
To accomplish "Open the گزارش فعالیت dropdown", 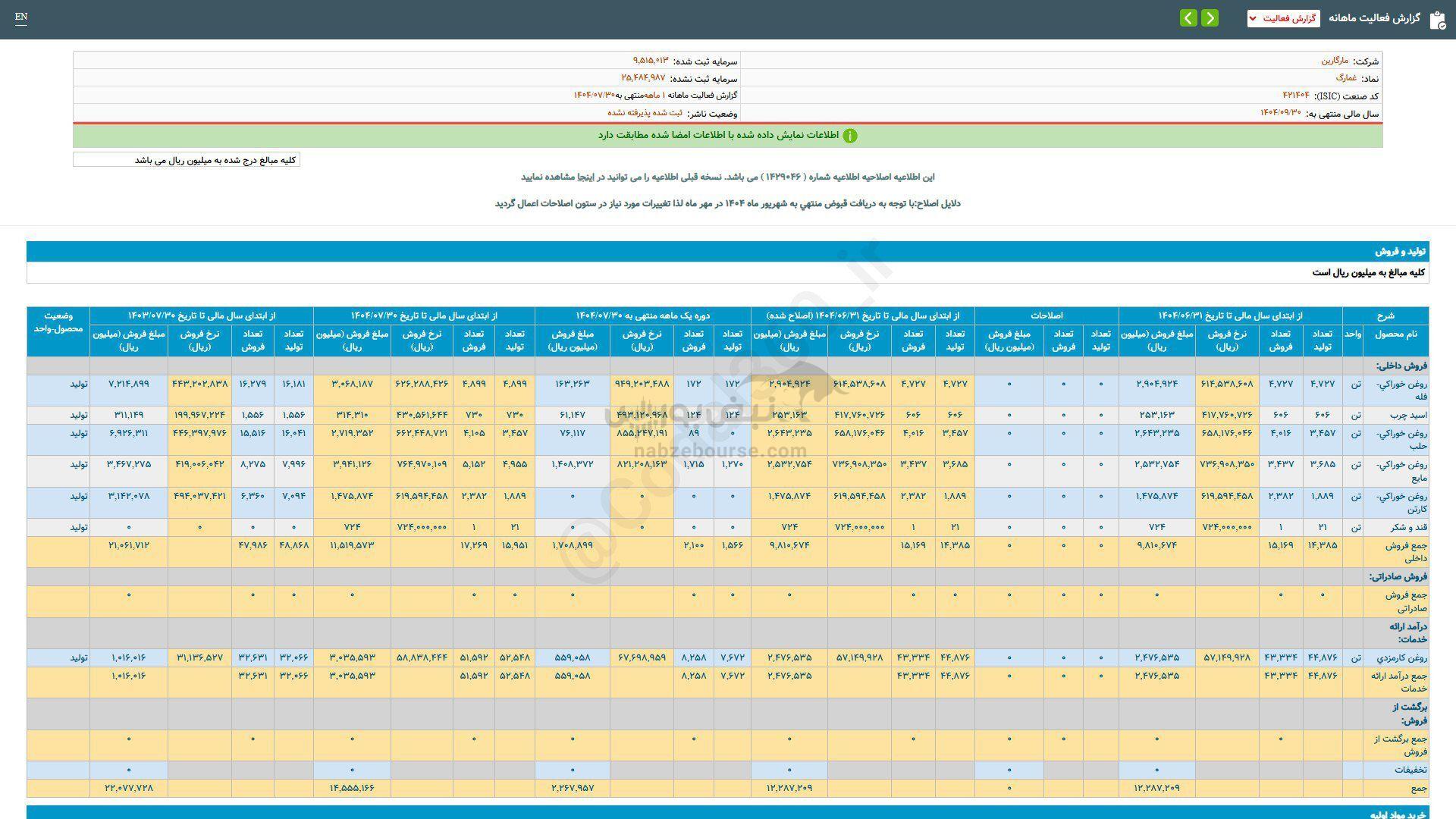I will (x=1283, y=18).
